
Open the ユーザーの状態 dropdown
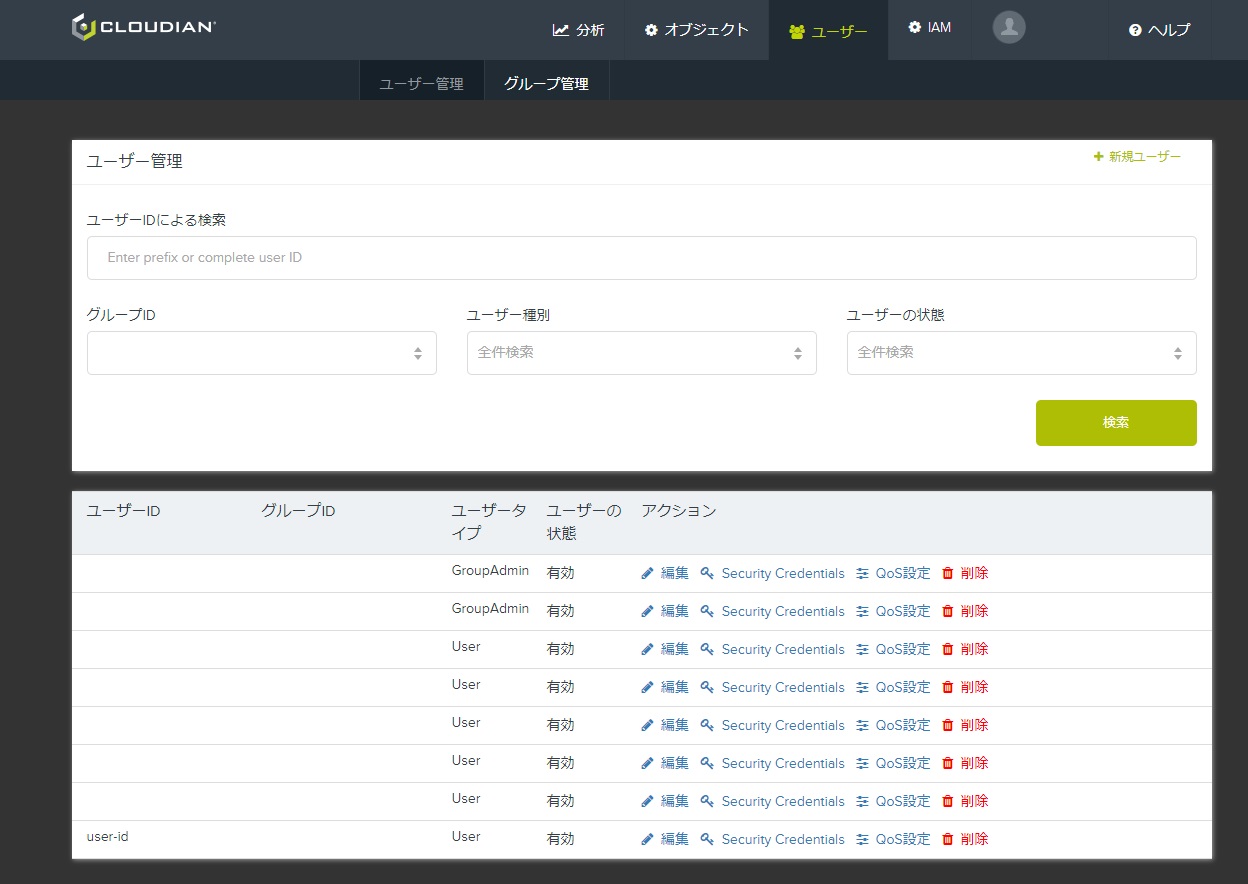pos(1021,353)
